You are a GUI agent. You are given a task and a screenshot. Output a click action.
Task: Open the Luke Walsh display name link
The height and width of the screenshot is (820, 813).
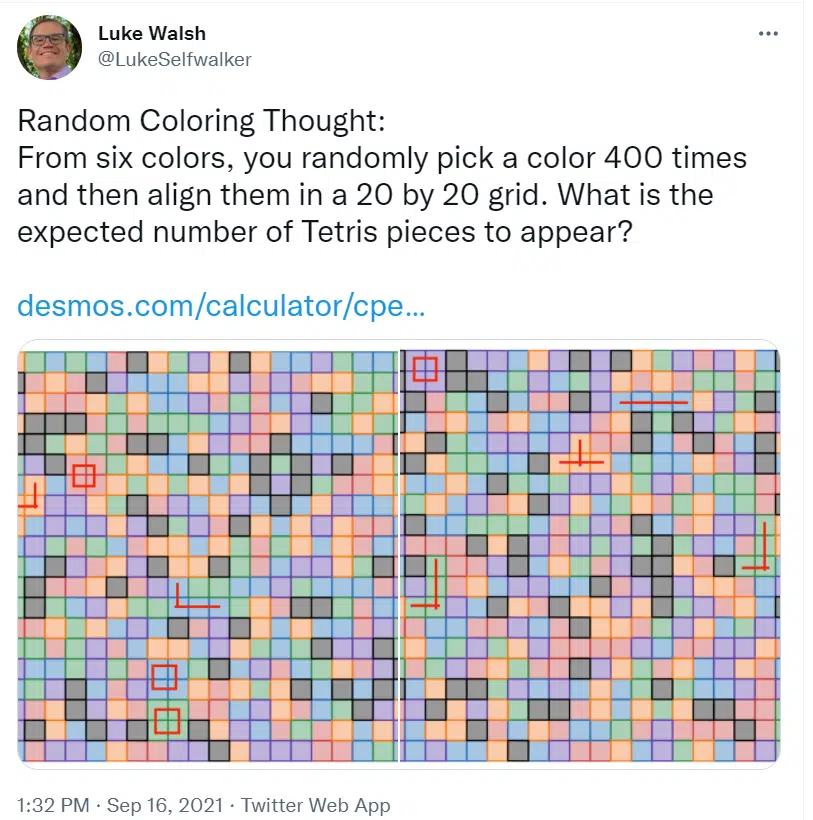click(152, 33)
